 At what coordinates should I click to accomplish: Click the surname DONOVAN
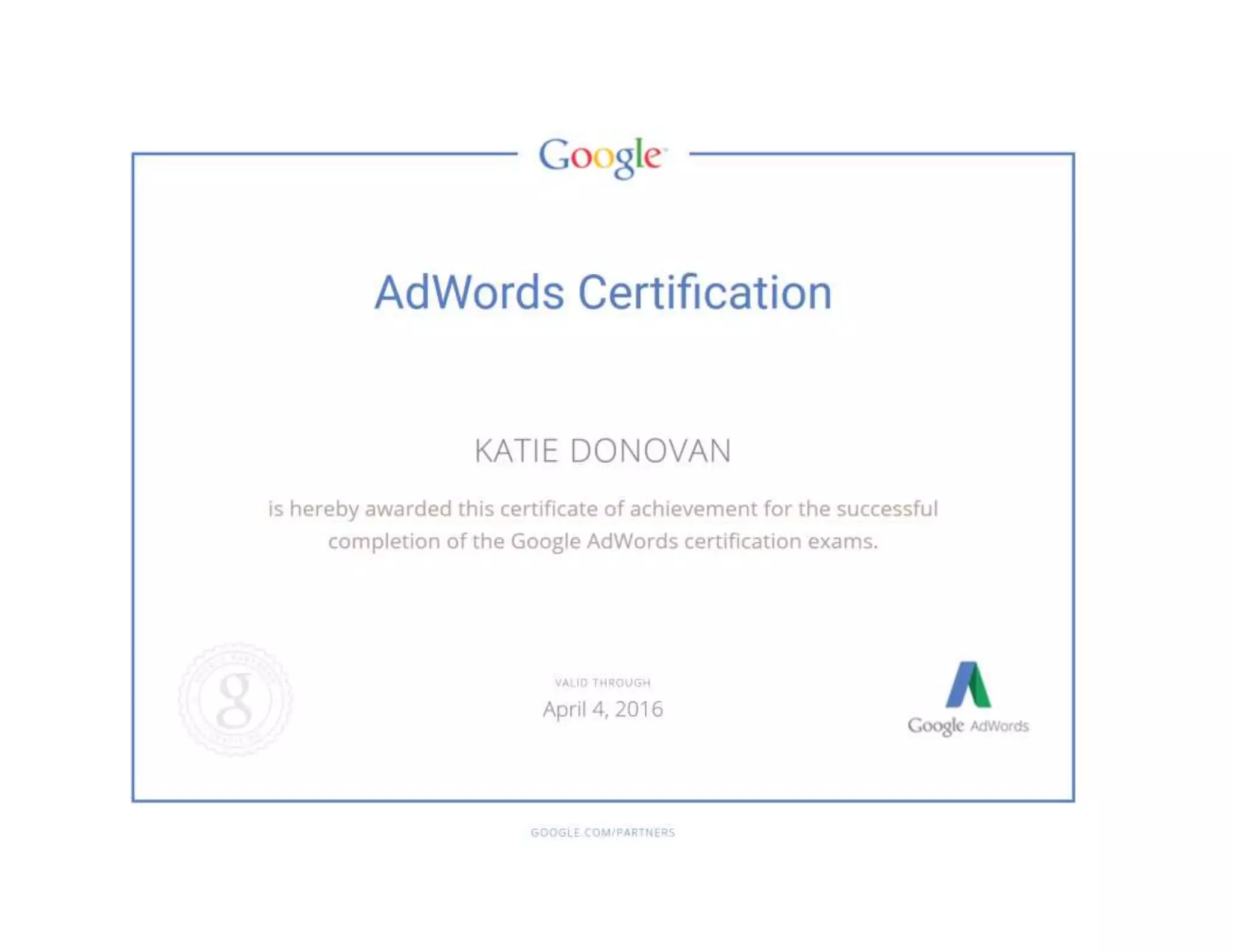click(650, 451)
